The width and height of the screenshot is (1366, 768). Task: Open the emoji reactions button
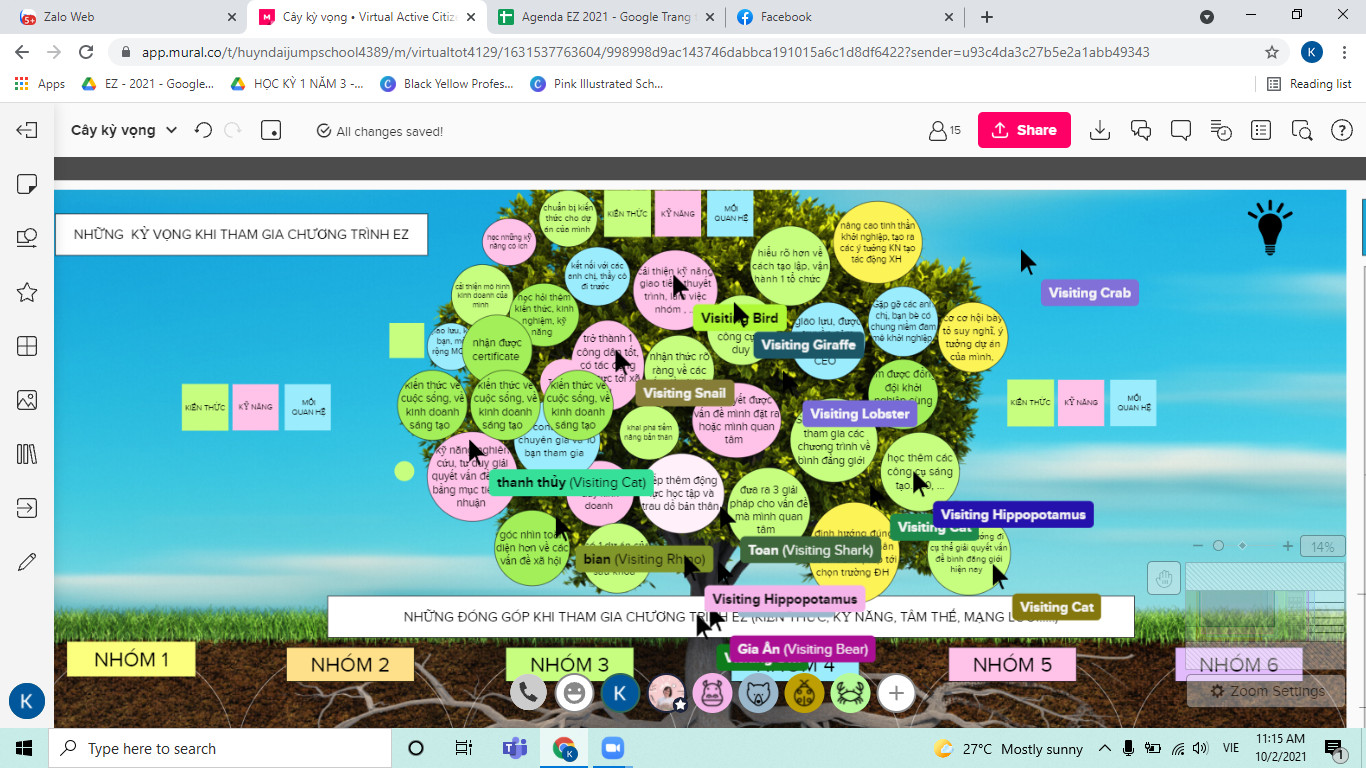coord(574,693)
